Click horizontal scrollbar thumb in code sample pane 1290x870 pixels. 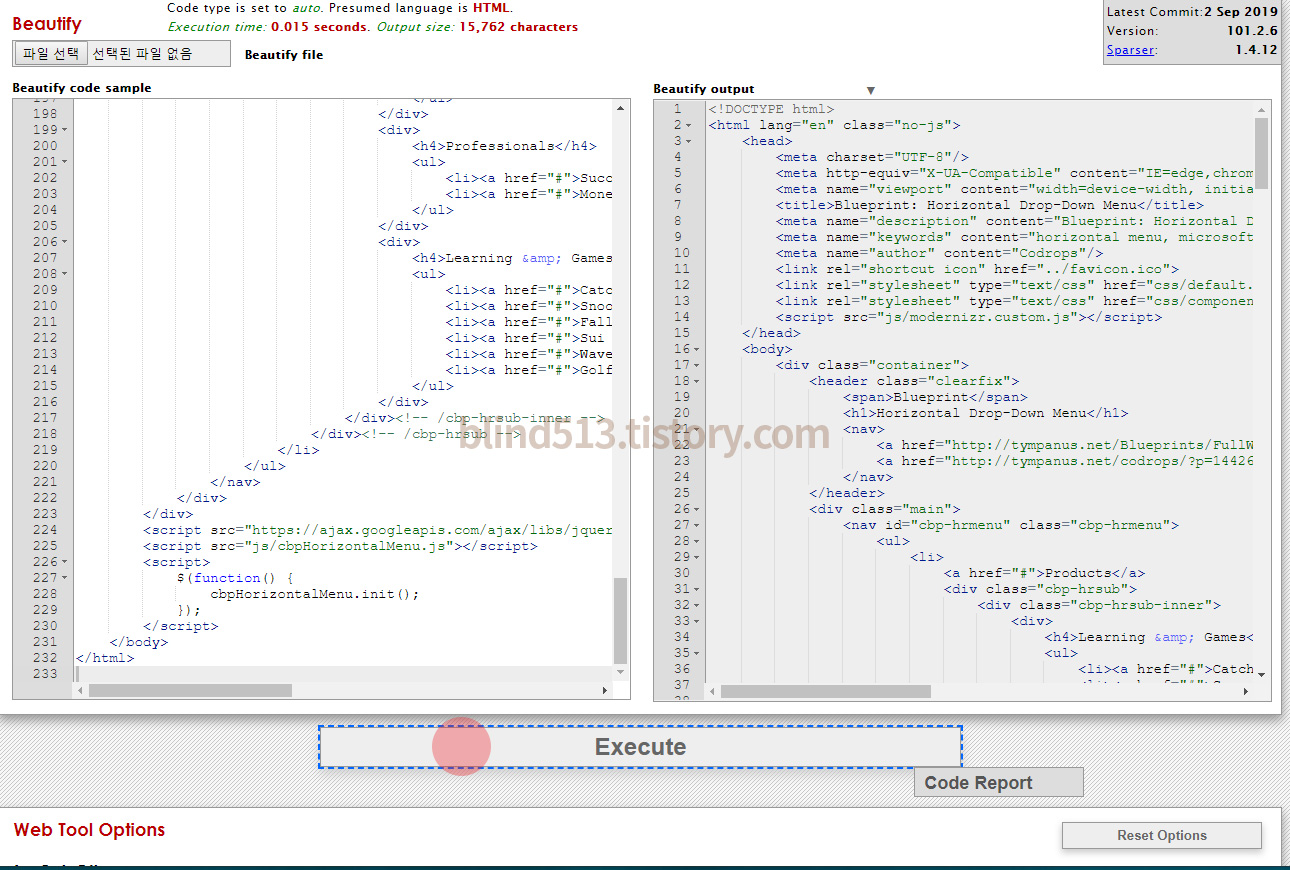[x=190, y=690]
